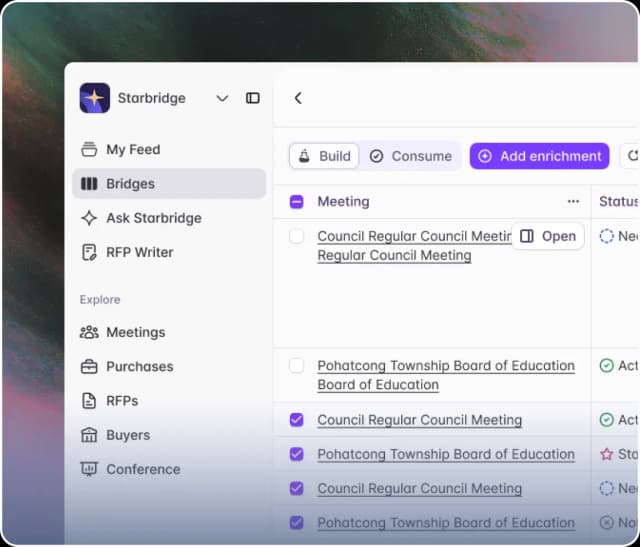Check the first Council Regular Council Meeting row checkbox
Image resolution: width=640 pixels, height=547 pixels.
297,236
